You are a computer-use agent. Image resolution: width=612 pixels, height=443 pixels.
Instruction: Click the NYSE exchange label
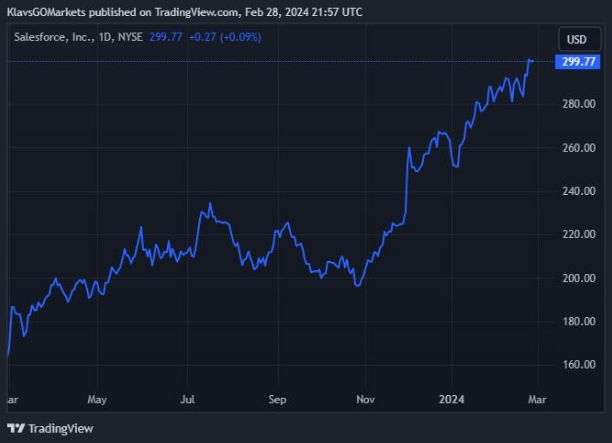(128, 40)
